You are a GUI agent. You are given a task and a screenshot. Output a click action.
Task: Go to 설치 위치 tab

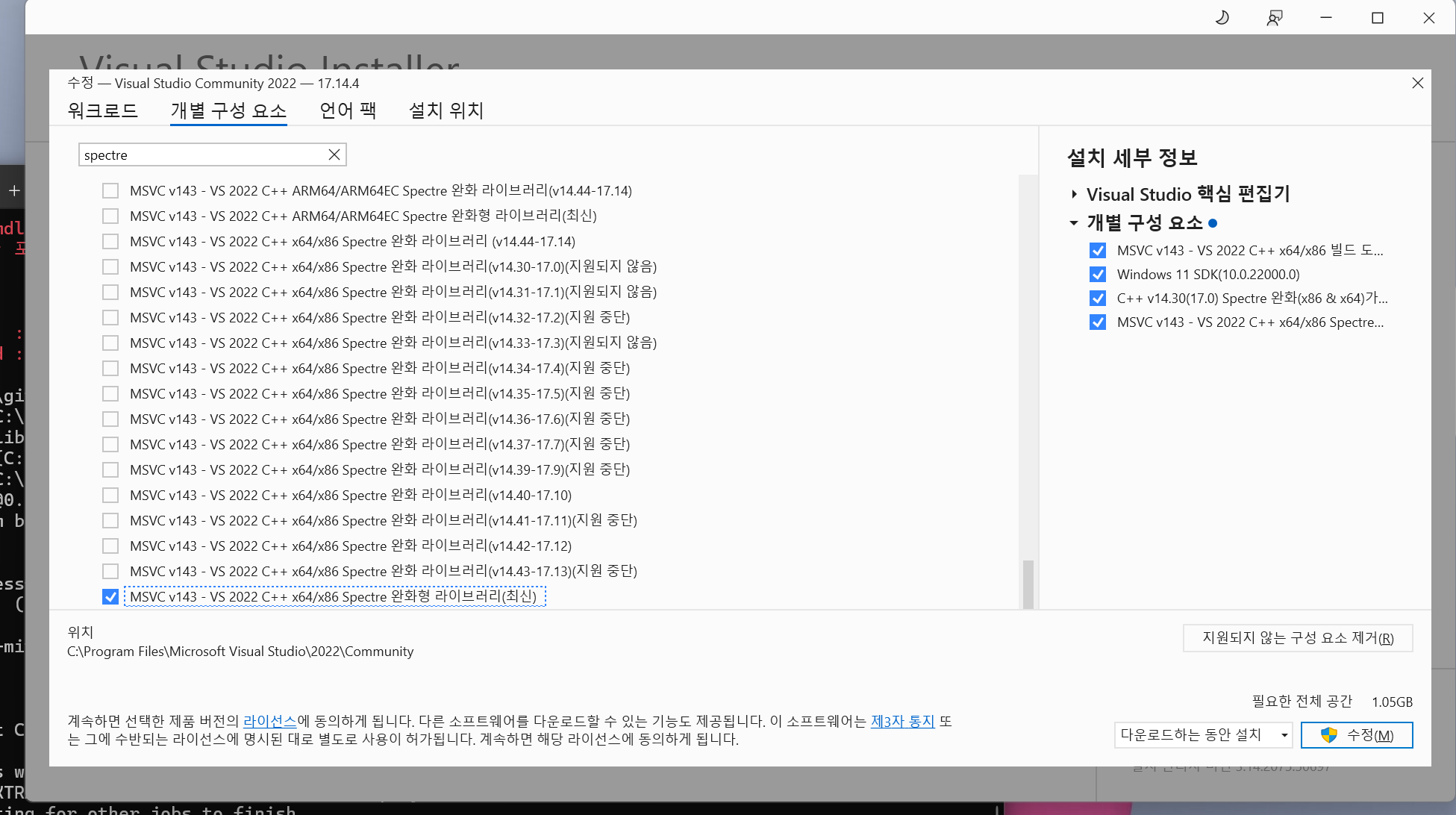click(x=446, y=110)
